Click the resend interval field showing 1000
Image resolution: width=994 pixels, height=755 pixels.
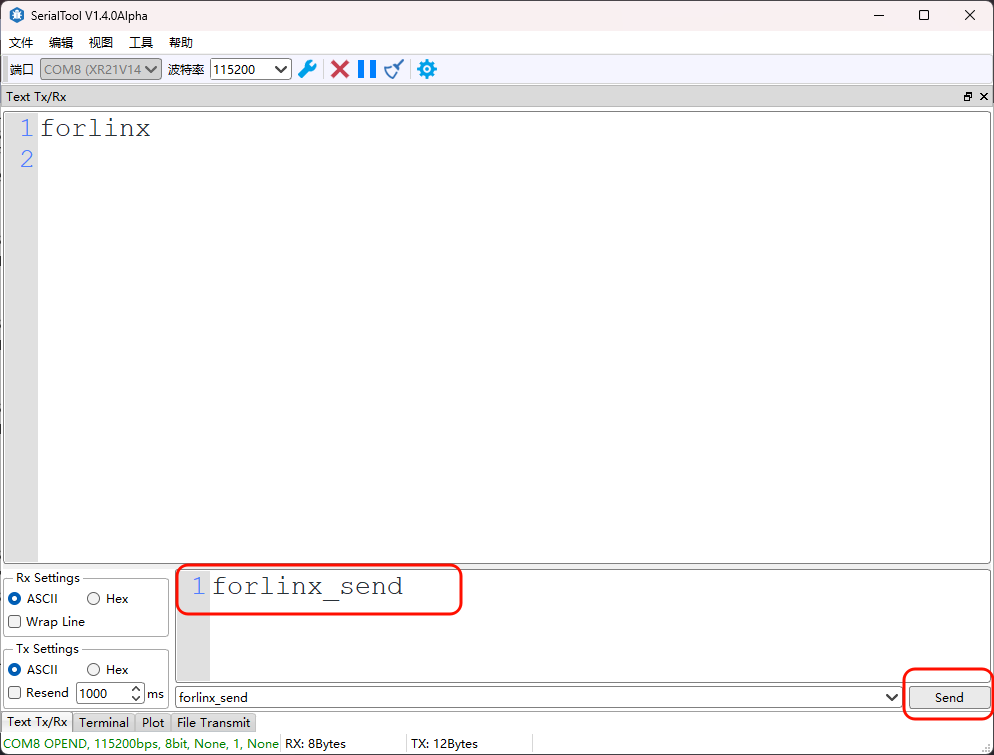coord(103,693)
